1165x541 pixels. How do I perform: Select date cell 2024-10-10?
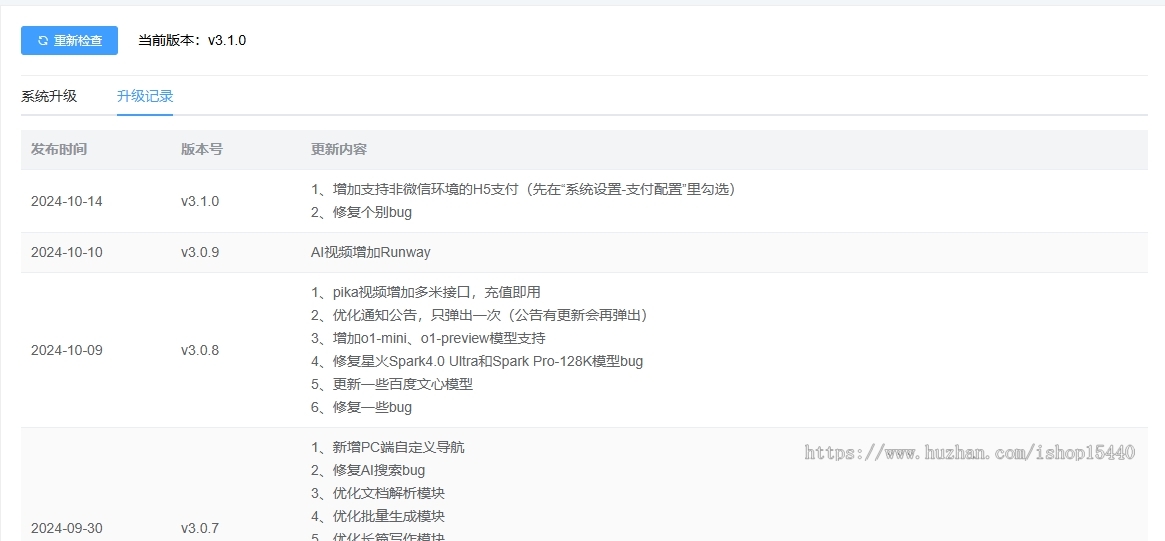pos(67,253)
